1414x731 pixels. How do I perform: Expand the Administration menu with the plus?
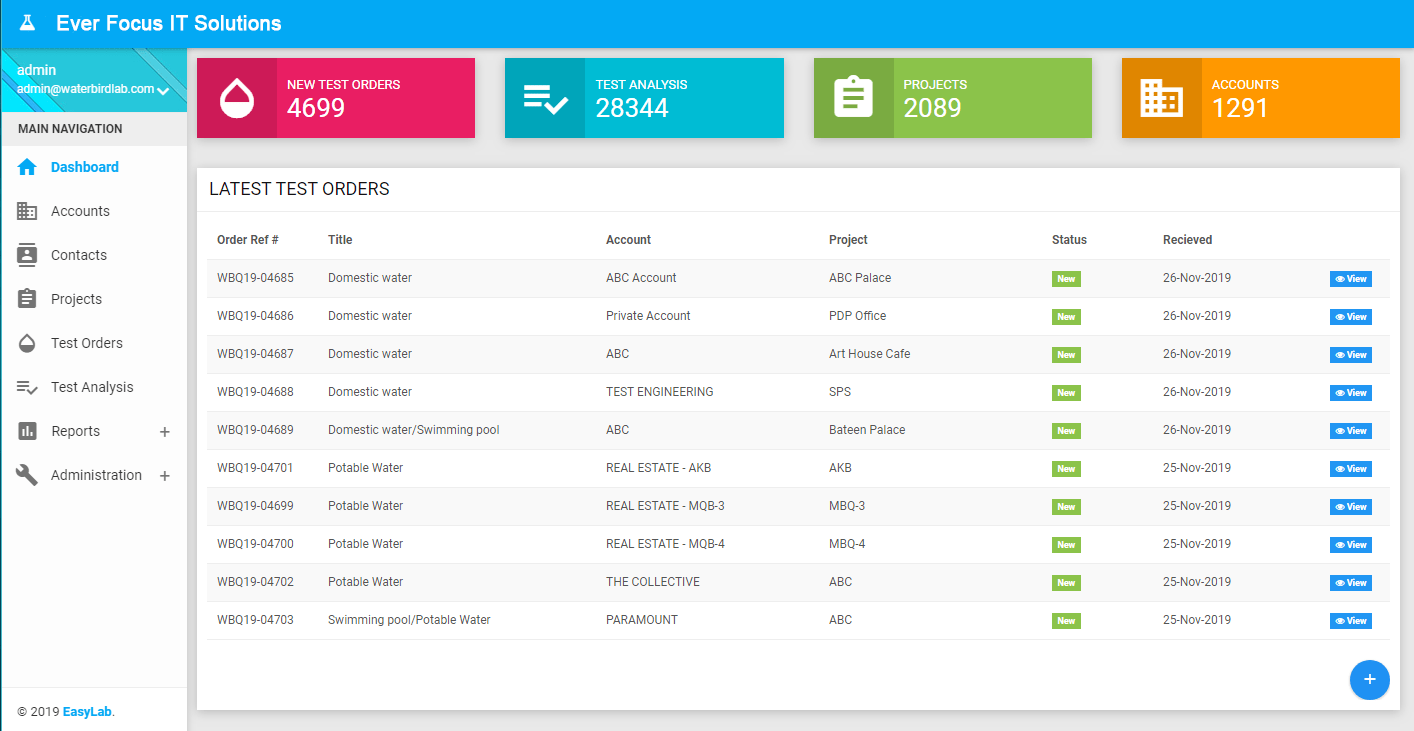point(164,475)
